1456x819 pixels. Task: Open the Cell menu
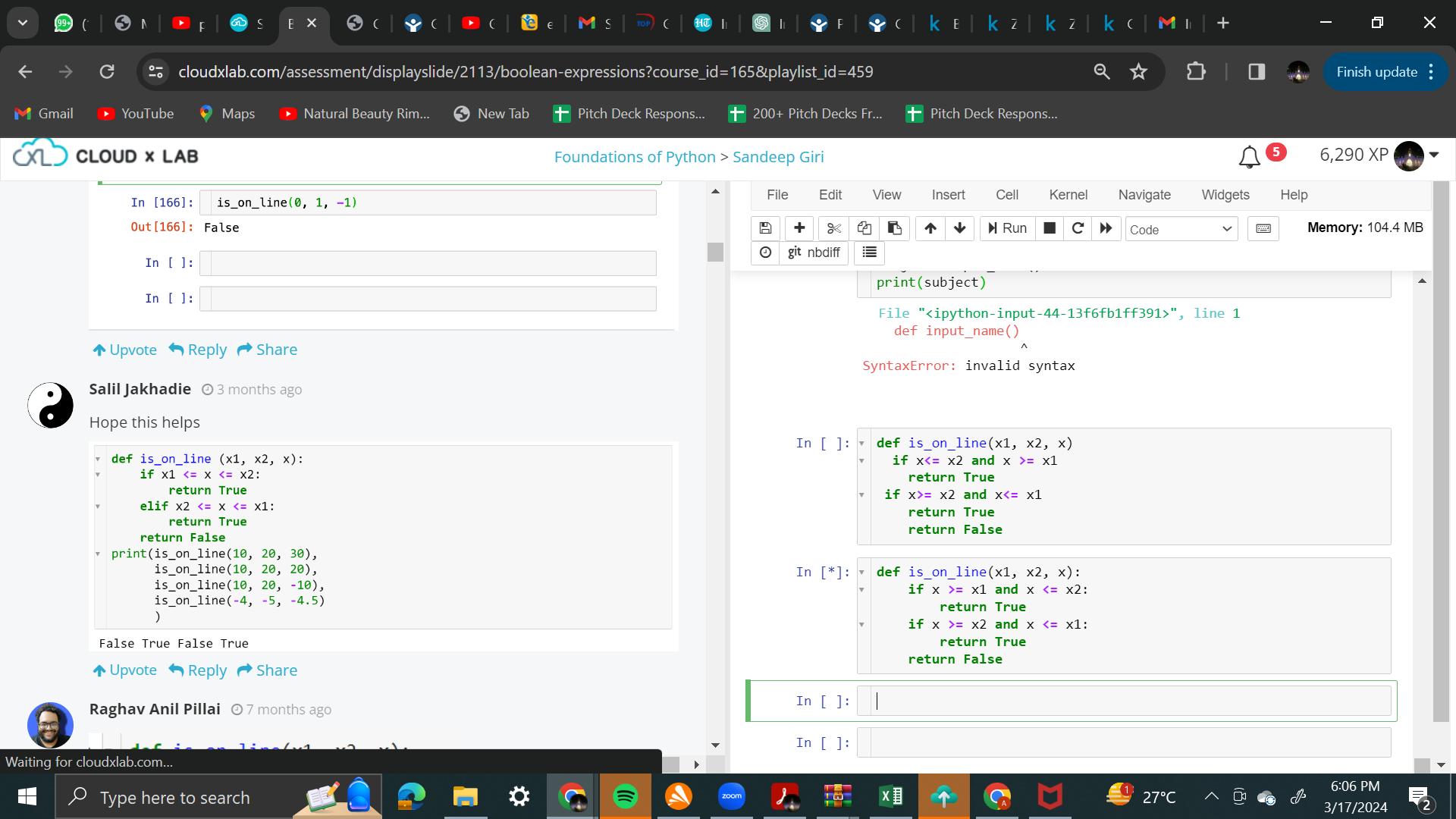click(x=1006, y=195)
